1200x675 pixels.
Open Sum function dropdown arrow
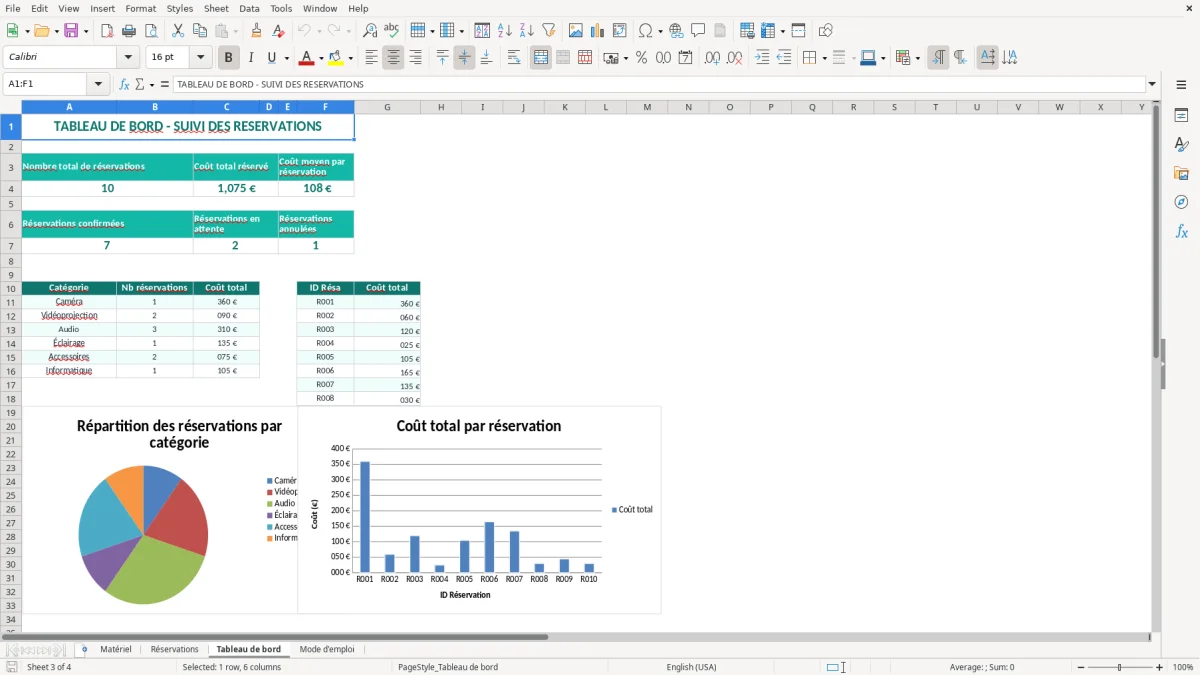152,85
